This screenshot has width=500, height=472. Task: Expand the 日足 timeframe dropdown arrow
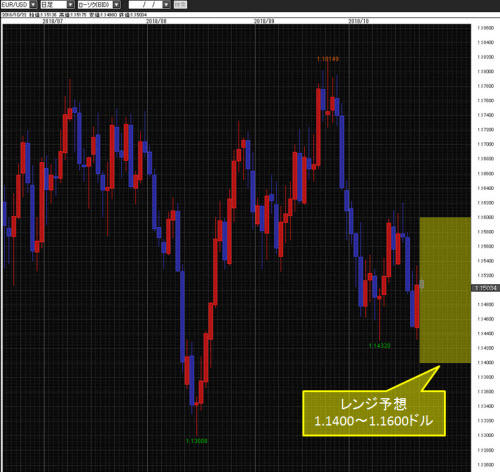(x=70, y=5)
